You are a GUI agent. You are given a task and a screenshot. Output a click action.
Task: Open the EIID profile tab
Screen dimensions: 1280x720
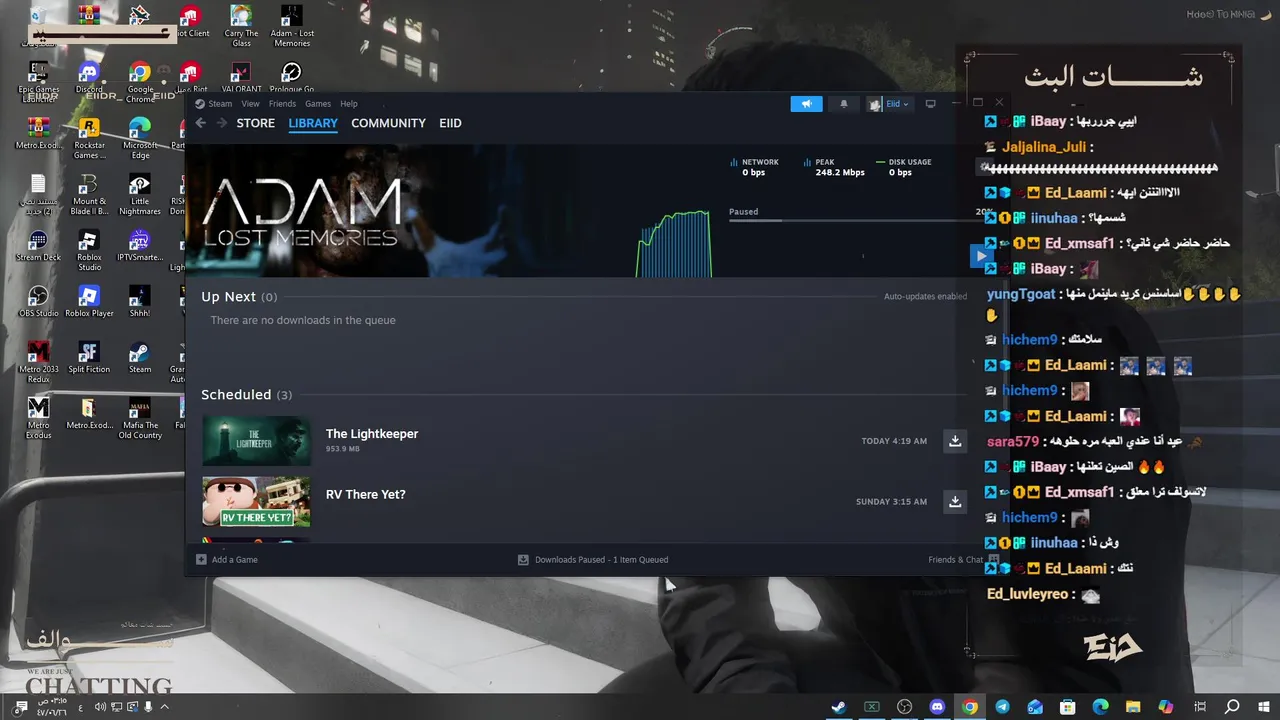click(450, 123)
